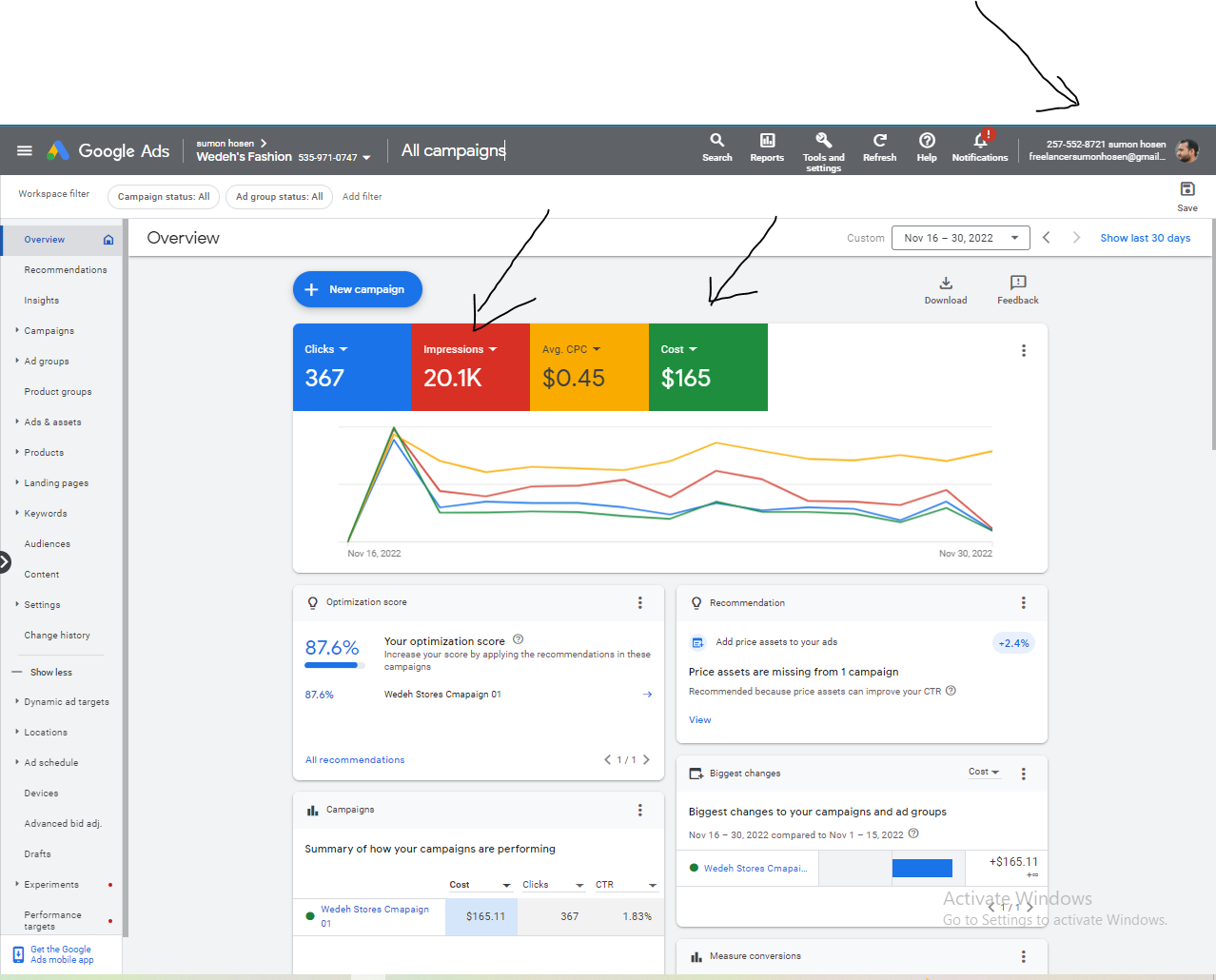The height and width of the screenshot is (980, 1216).
Task: Click Show last 30 days link
Action: (x=1145, y=238)
